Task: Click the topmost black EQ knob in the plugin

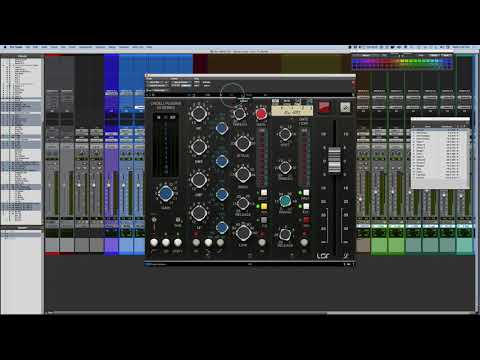Action: (x=199, y=114)
